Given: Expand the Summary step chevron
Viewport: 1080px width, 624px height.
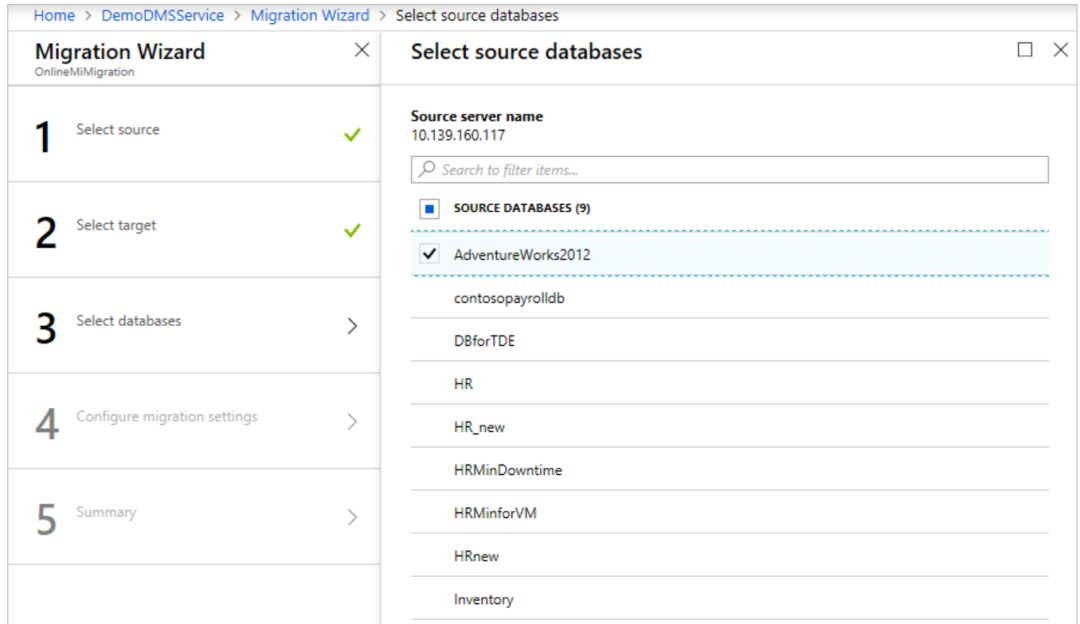Looking at the screenshot, I should click(352, 518).
